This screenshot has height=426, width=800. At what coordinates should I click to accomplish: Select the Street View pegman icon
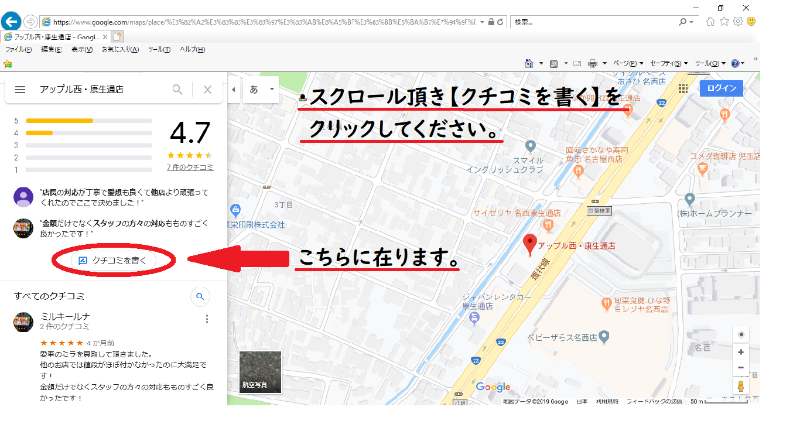click(x=740, y=386)
